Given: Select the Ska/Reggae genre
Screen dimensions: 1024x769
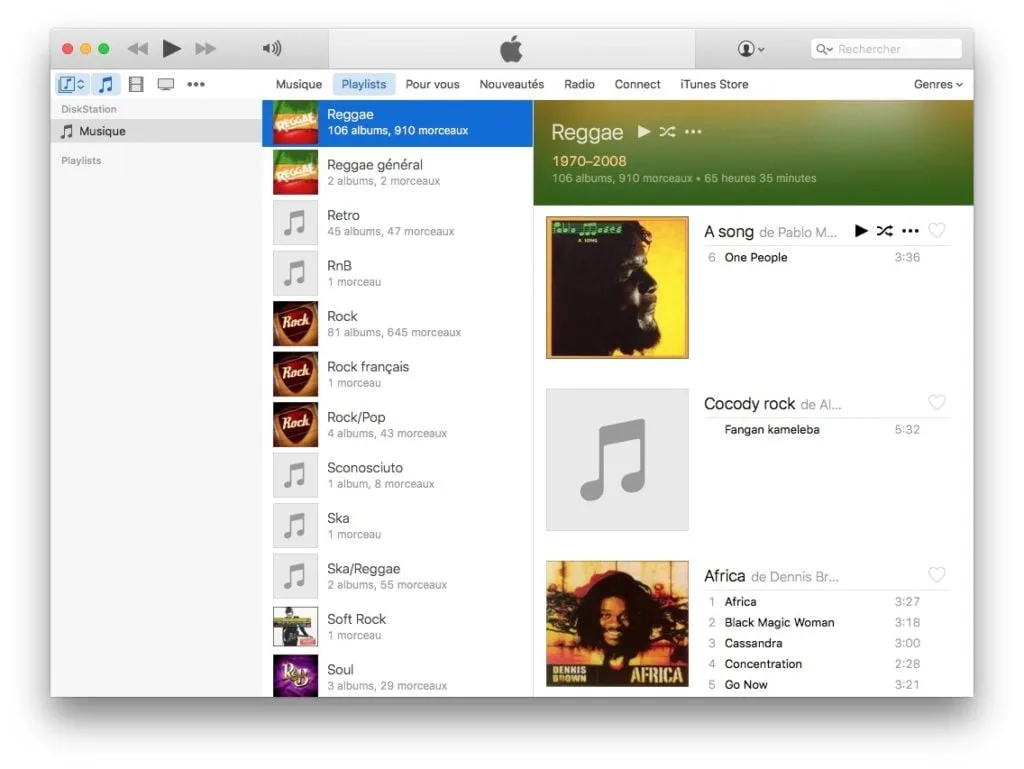Looking at the screenshot, I should [x=398, y=576].
